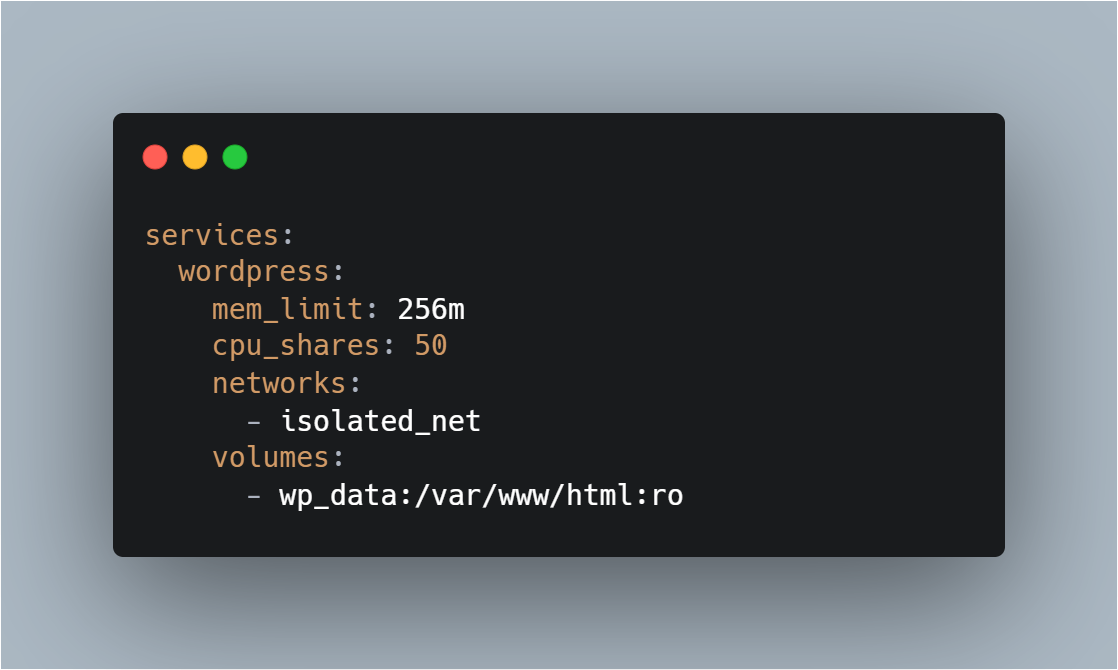Image resolution: width=1118 pixels, height=670 pixels.
Task: Click the 'volumes' key
Action: 271,458
